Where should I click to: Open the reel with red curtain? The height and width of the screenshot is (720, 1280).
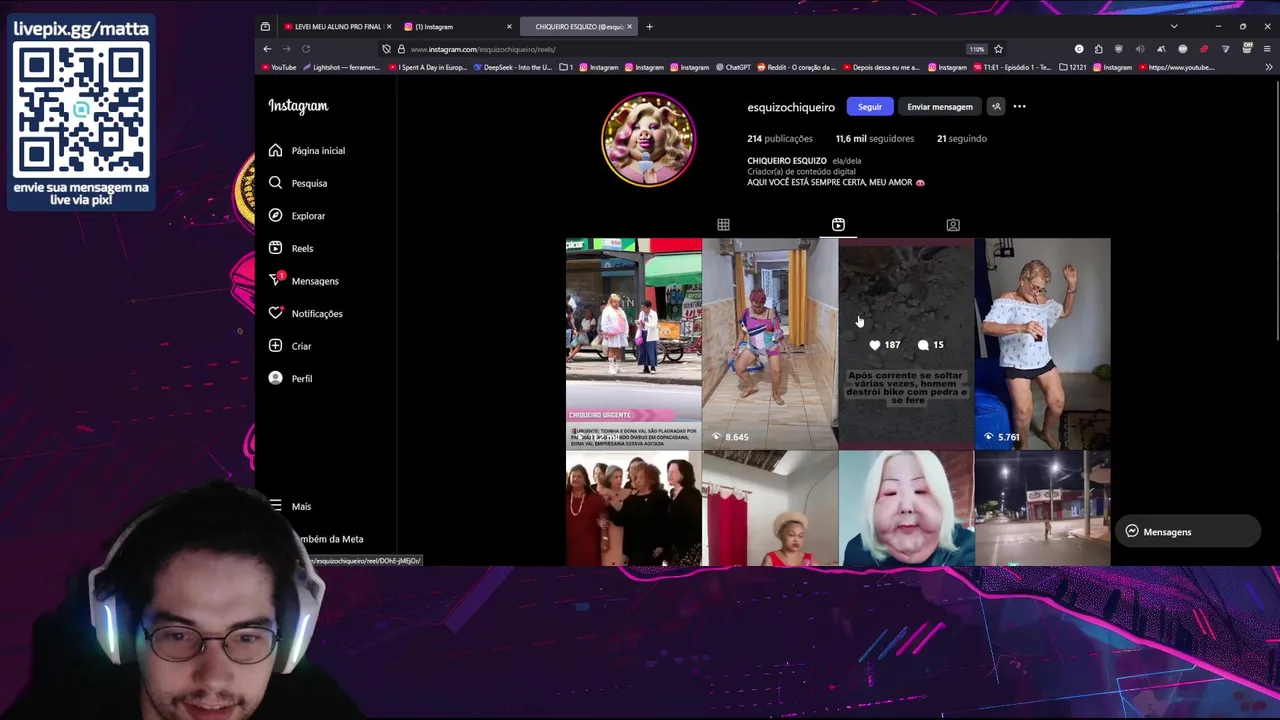coord(770,508)
